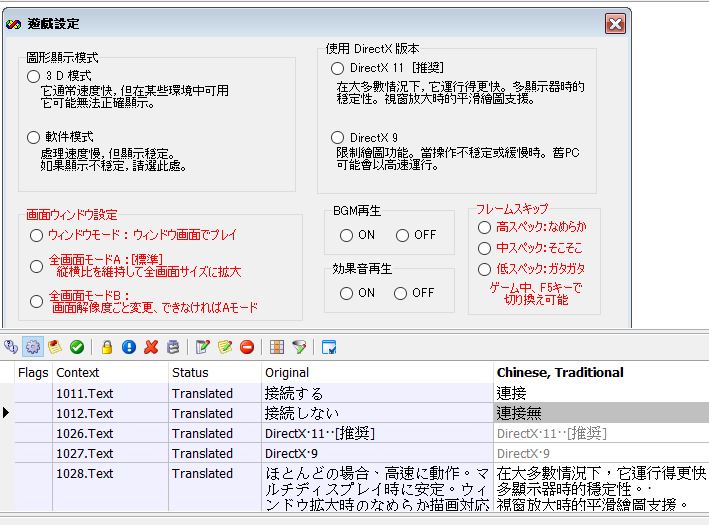Select 低スペック:ガタガタ frame skip option
This screenshot has width=709, height=525.
coord(484,269)
